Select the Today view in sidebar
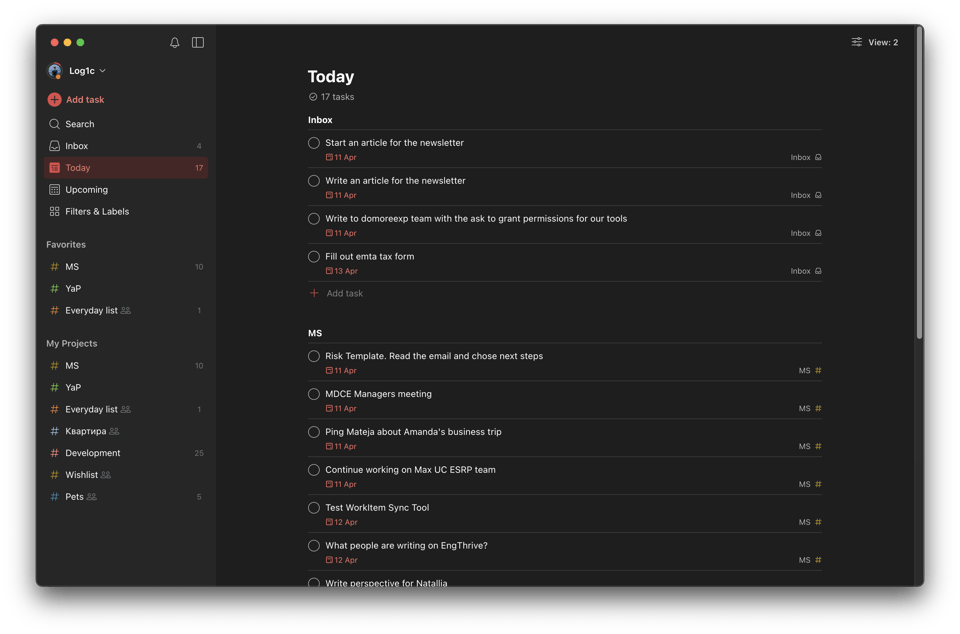This screenshot has height=634, width=960. (x=78, y=168)
